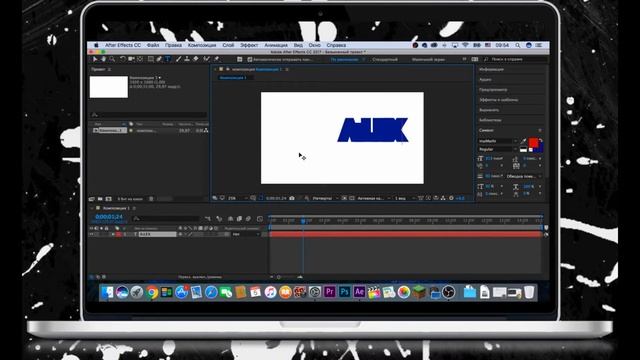Select the Unified Camera tool
Image resolution: width=640 pixels, height=360 pixels.
tap(131, 59)
